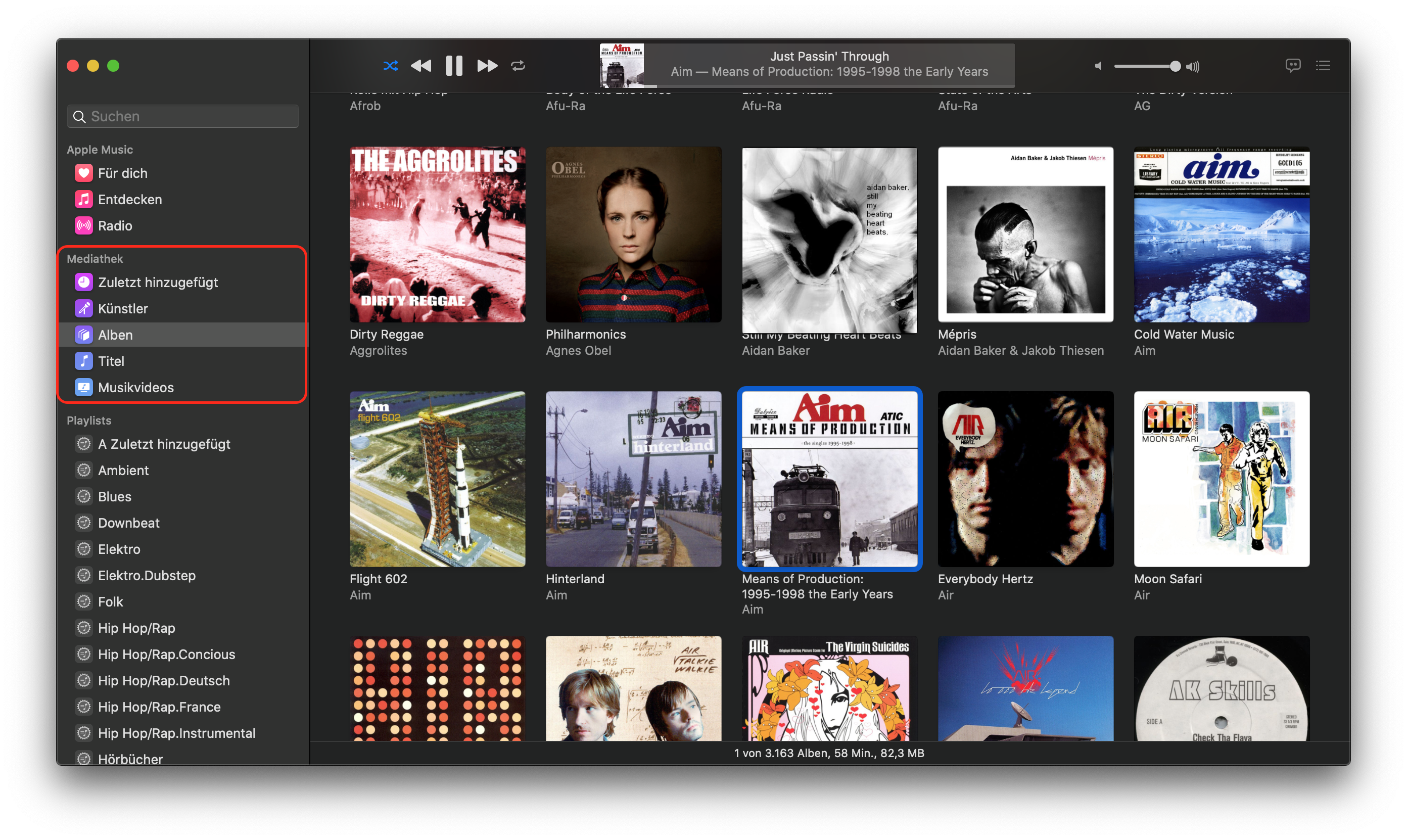The image size is (1407, 840).
Task: Click the Radio icon in the sidebar
Action: tap(84, 226)
